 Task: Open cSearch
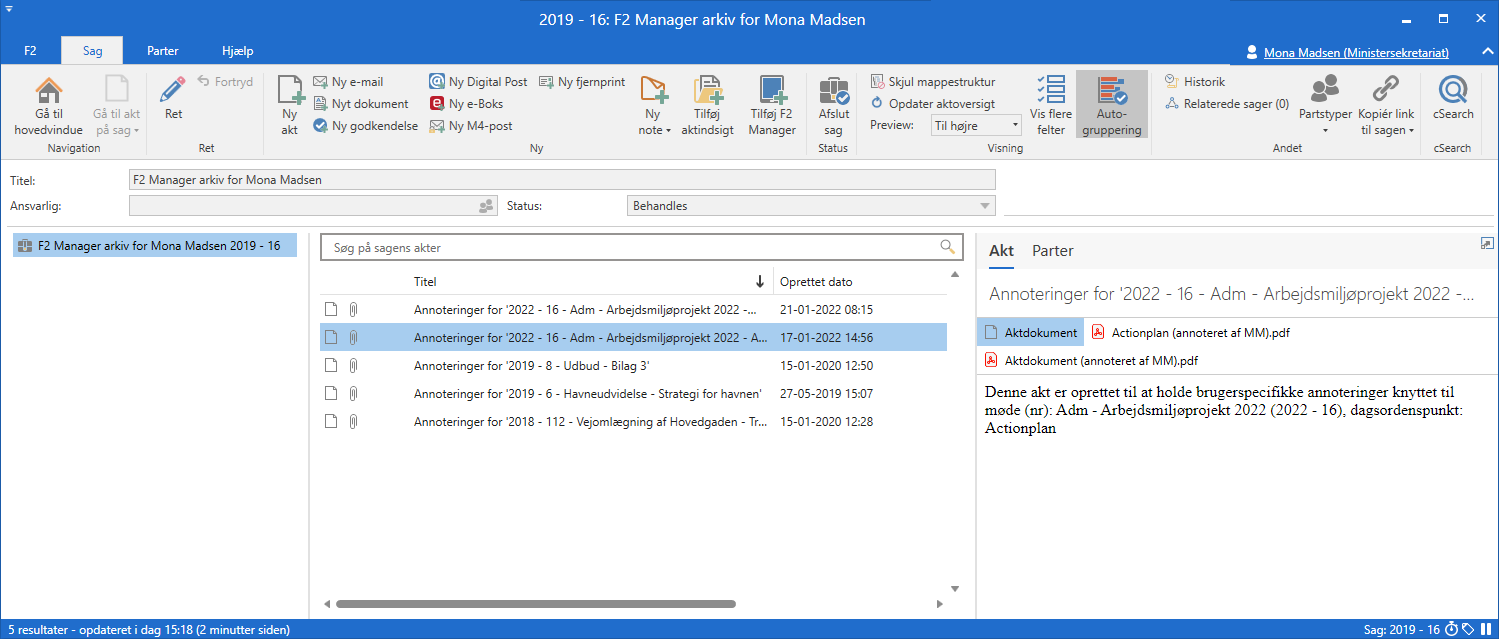pyautogui.click(x=1453, y=98)
